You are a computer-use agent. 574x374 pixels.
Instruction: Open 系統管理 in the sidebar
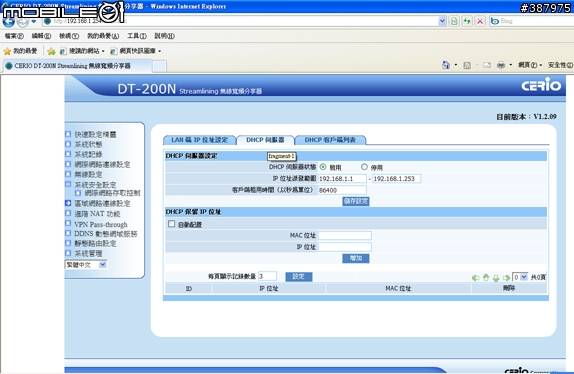point(88,253)
